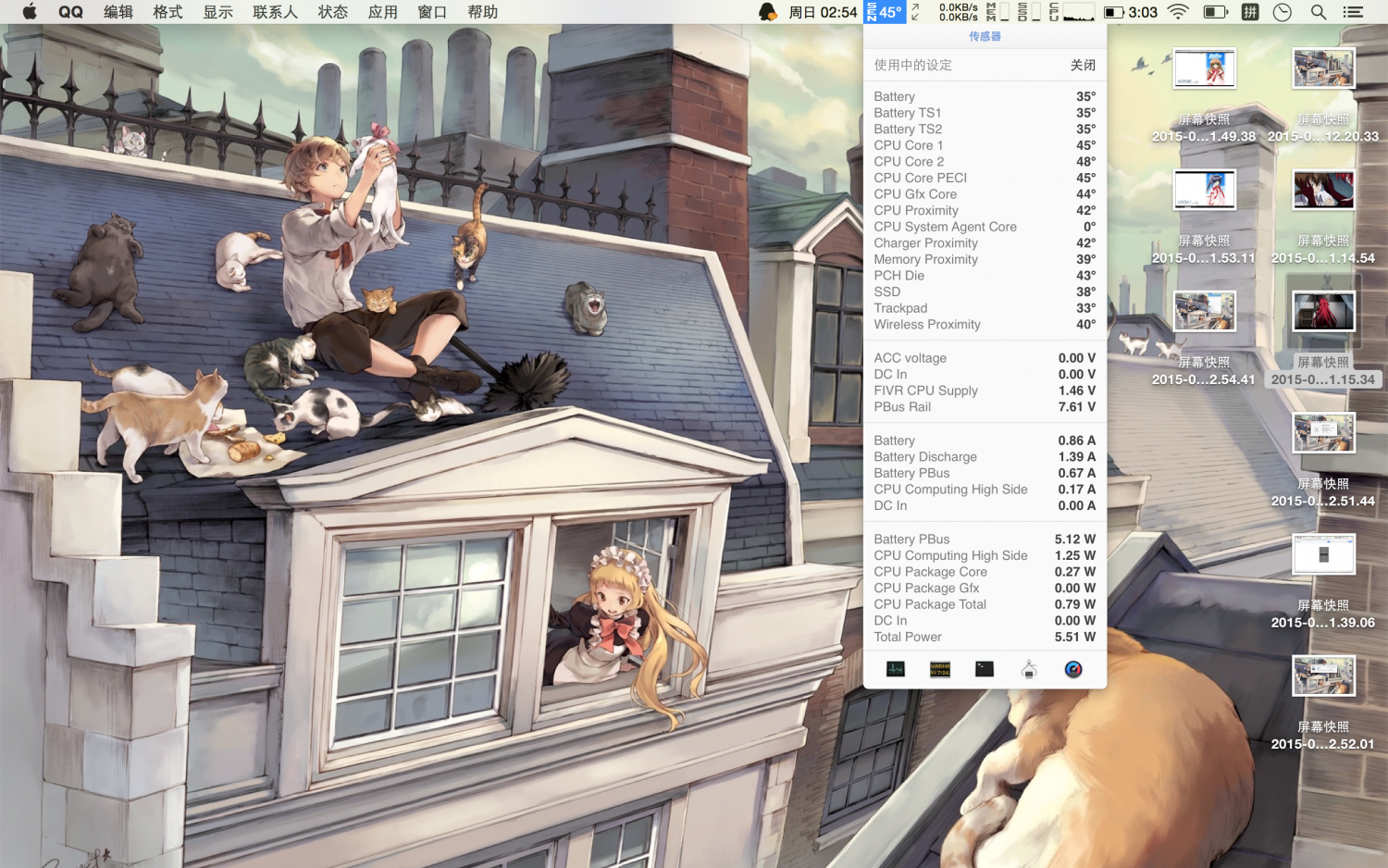Screen dimensions: 1388x868
Task: Select the CPU Gfx Core row
Action: [x=985, y=194]
